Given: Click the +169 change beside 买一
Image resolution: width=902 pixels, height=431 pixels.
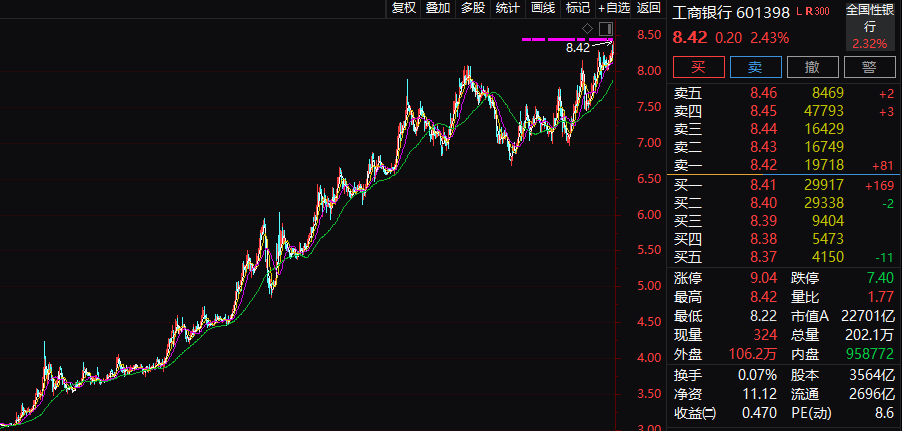Looking at the screenshot, I should (x=880, y=185).
